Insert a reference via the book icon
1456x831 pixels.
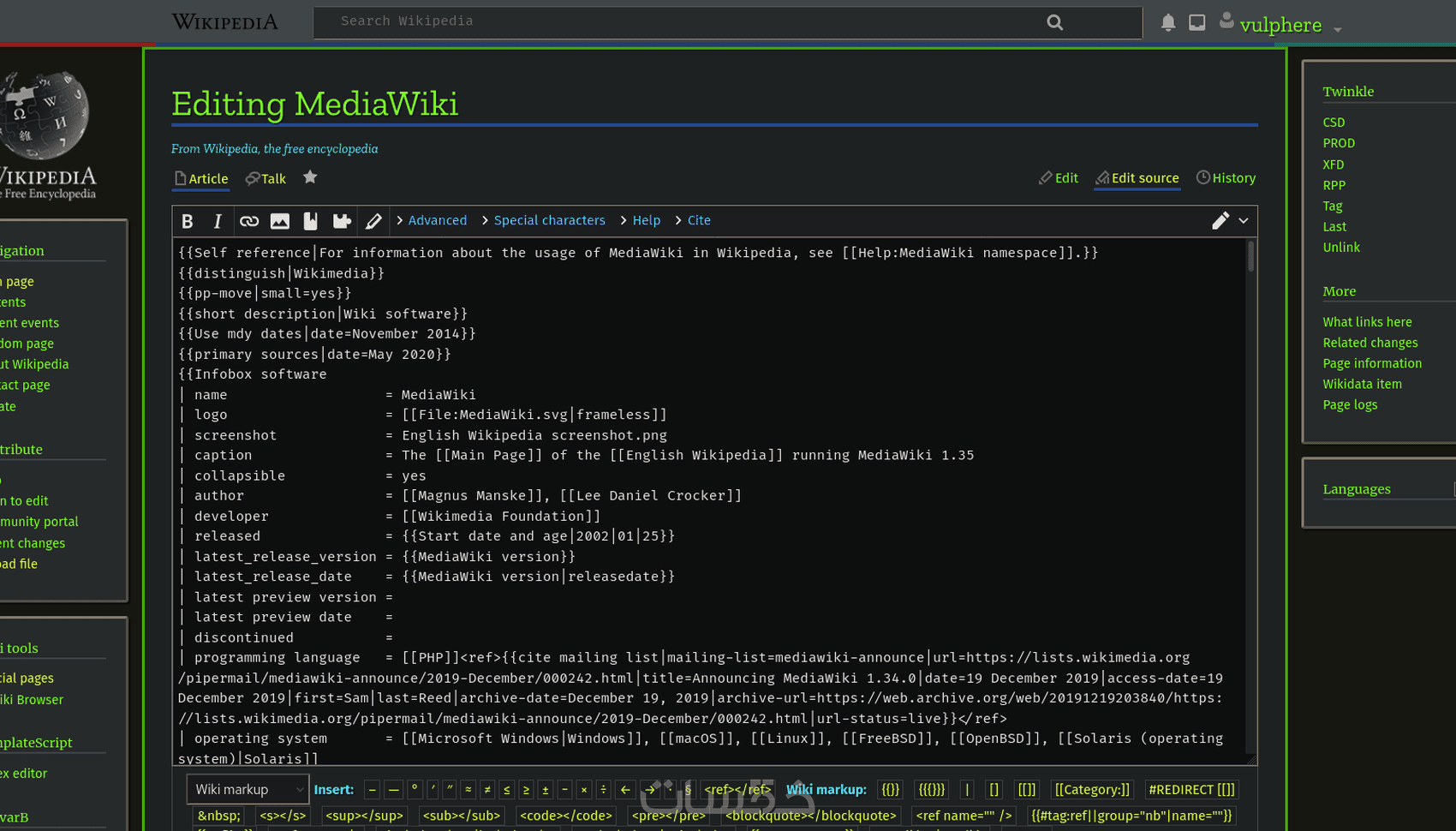[310, 220]
